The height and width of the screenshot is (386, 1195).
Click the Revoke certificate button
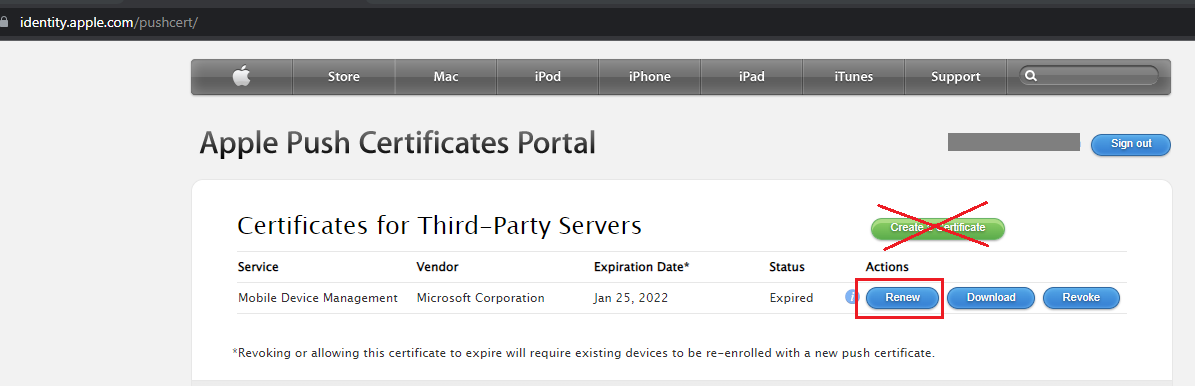[1081, 298]
